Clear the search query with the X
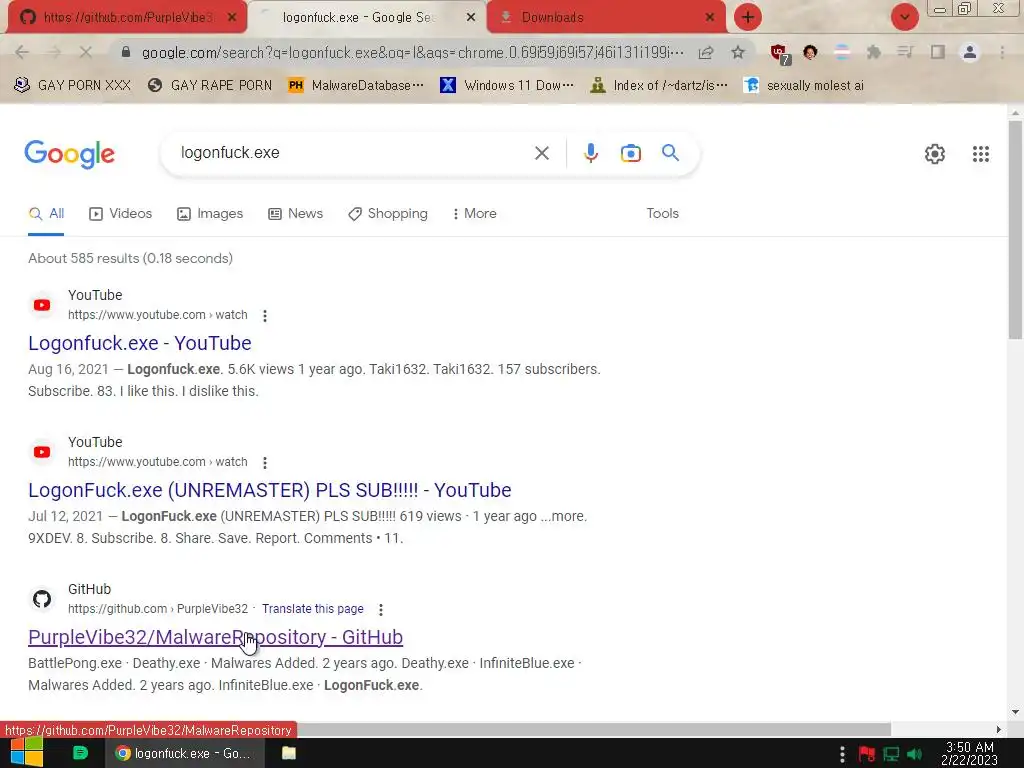The image size is (1024, 768). 541,153
